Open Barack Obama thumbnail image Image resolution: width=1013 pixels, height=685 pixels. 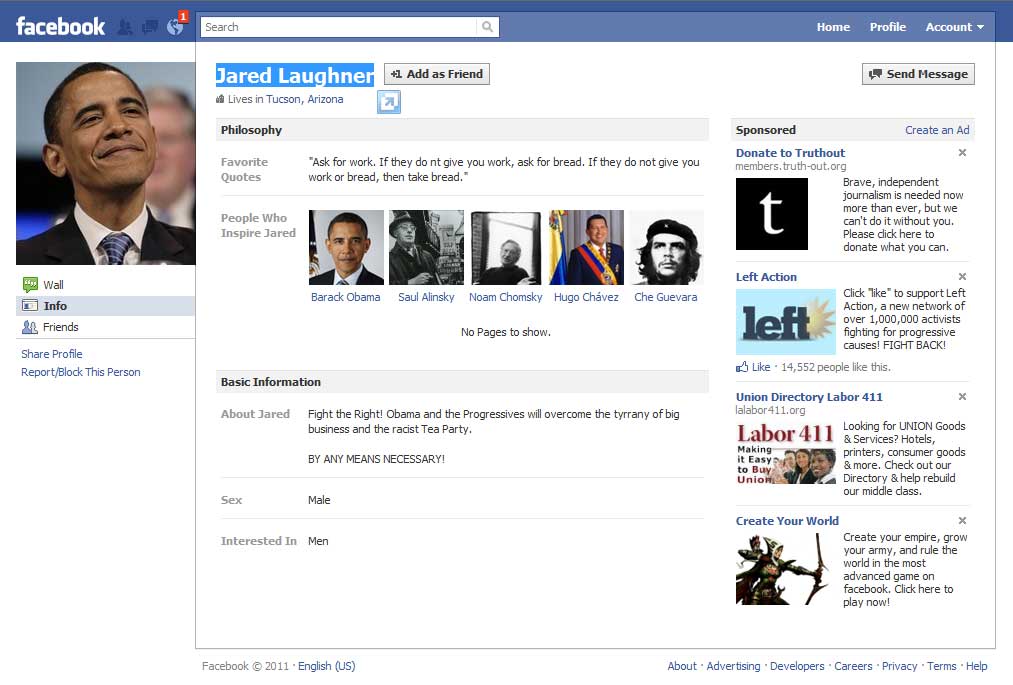[x=346, y=248]
